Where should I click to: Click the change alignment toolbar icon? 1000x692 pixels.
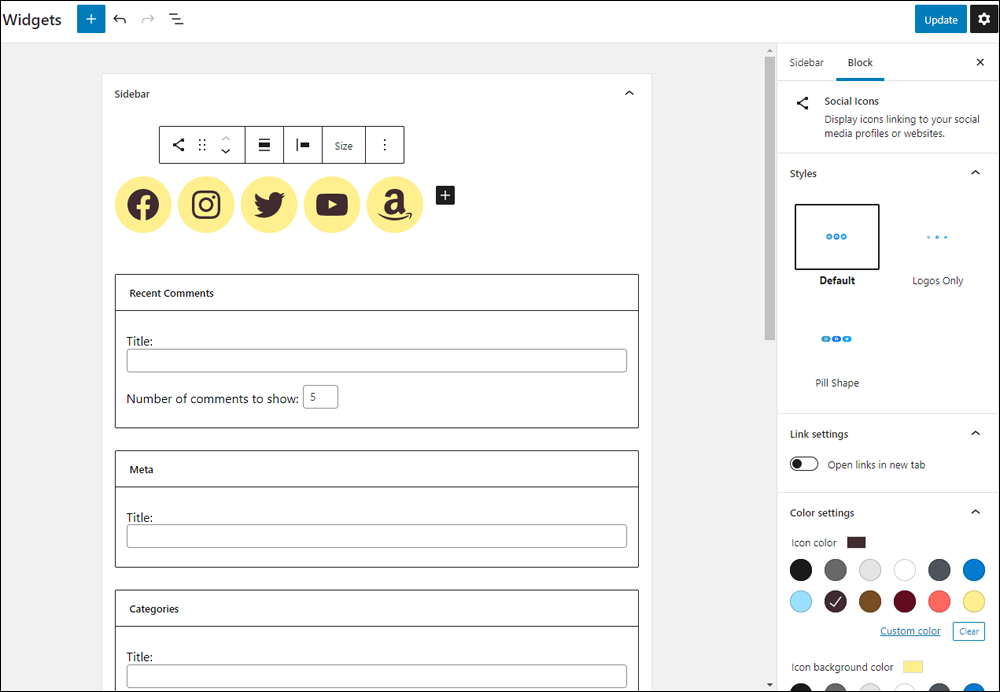[264, 145]
